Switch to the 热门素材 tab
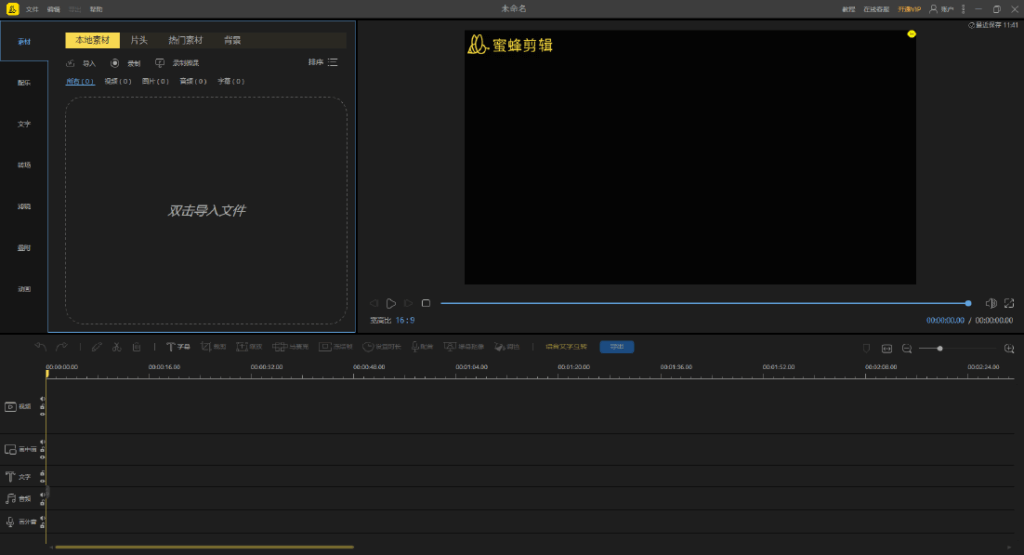 pyautogui.click(x=184, y=40)
